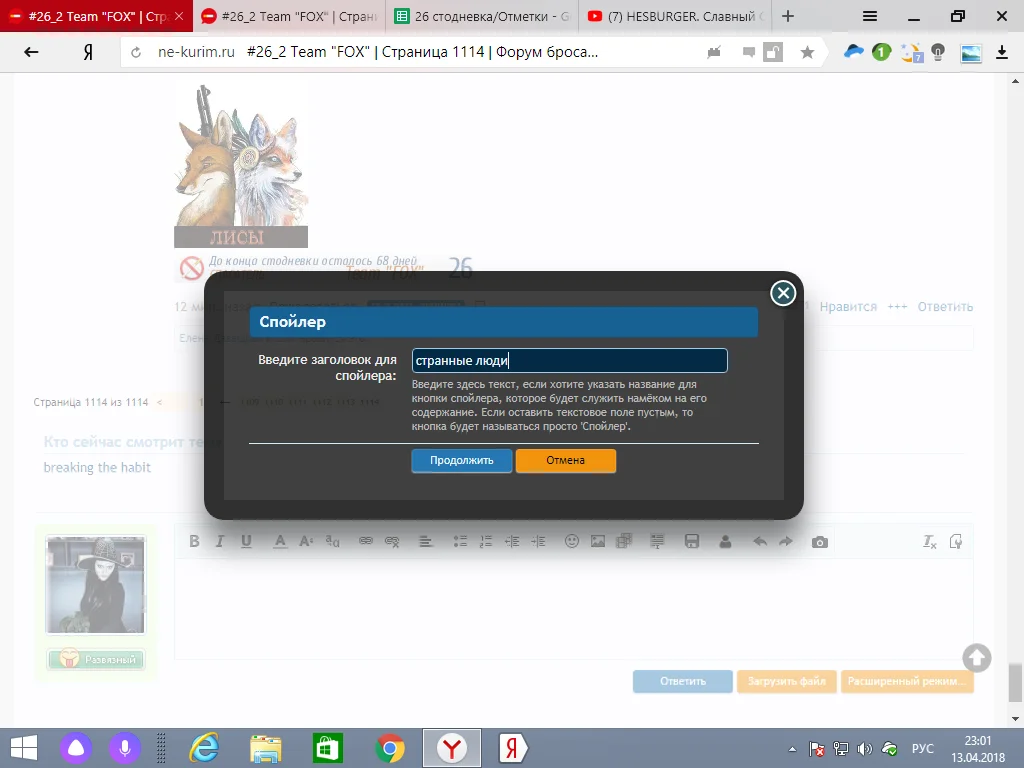
Task: Open the Windows Start menu
Action: [x=24, y=748]
